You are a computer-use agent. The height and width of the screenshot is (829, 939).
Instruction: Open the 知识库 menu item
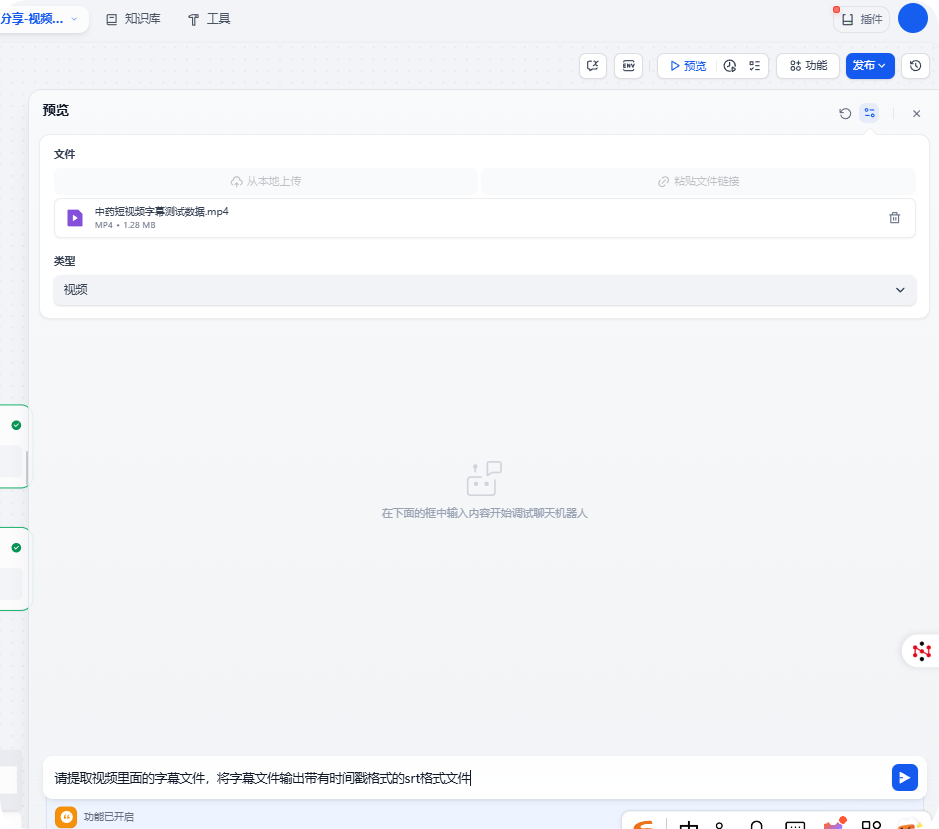pos(134,19)
